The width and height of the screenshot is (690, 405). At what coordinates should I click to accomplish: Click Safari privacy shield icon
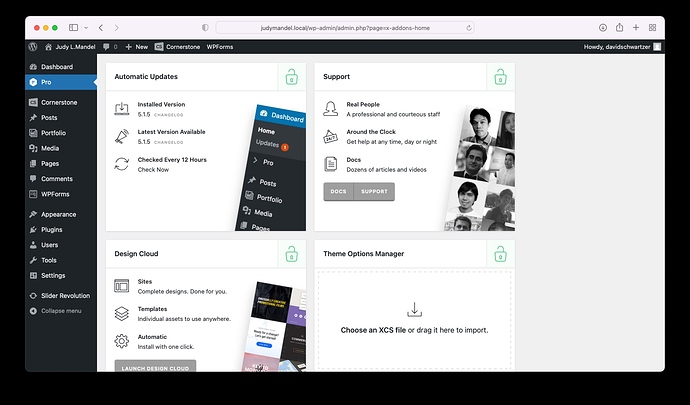[205, 28]
